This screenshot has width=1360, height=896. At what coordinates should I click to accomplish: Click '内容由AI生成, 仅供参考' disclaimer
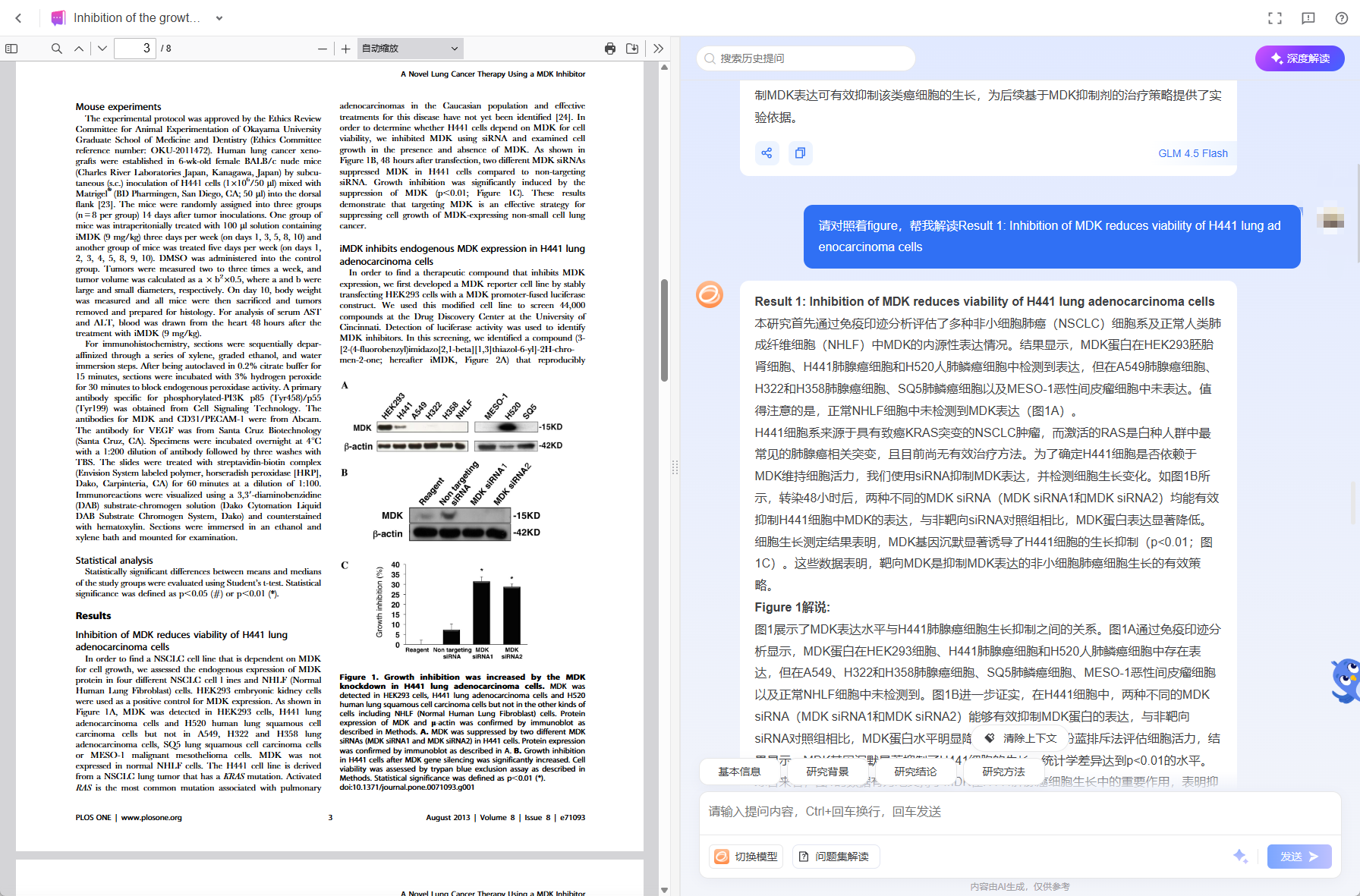pyautogui.click(x=1020, y=887)
